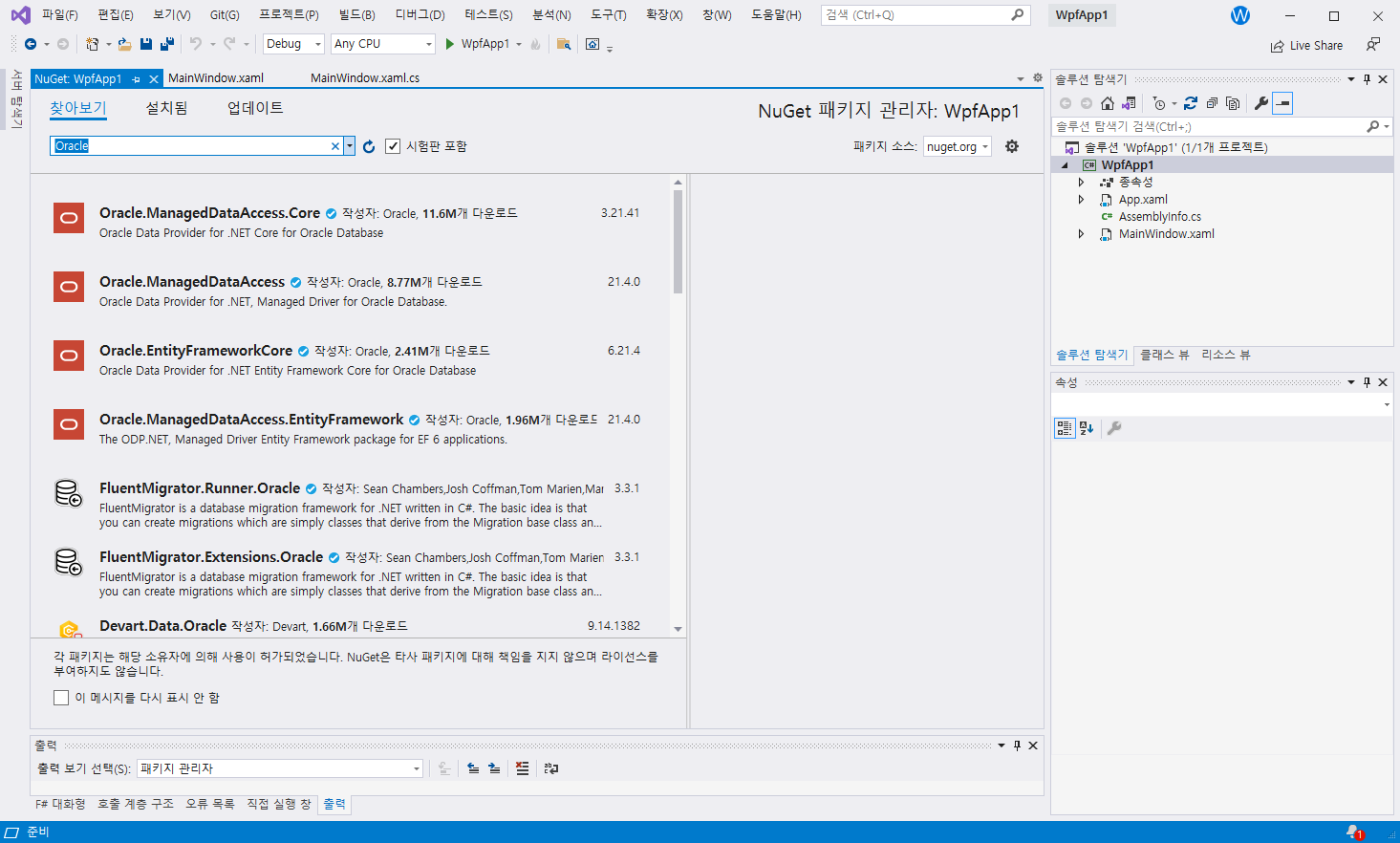Image resolution: width=1400 pixels, height=843 pixels.
Task: Toggle Preview Selected Items icon
Action: point(1282,103)
